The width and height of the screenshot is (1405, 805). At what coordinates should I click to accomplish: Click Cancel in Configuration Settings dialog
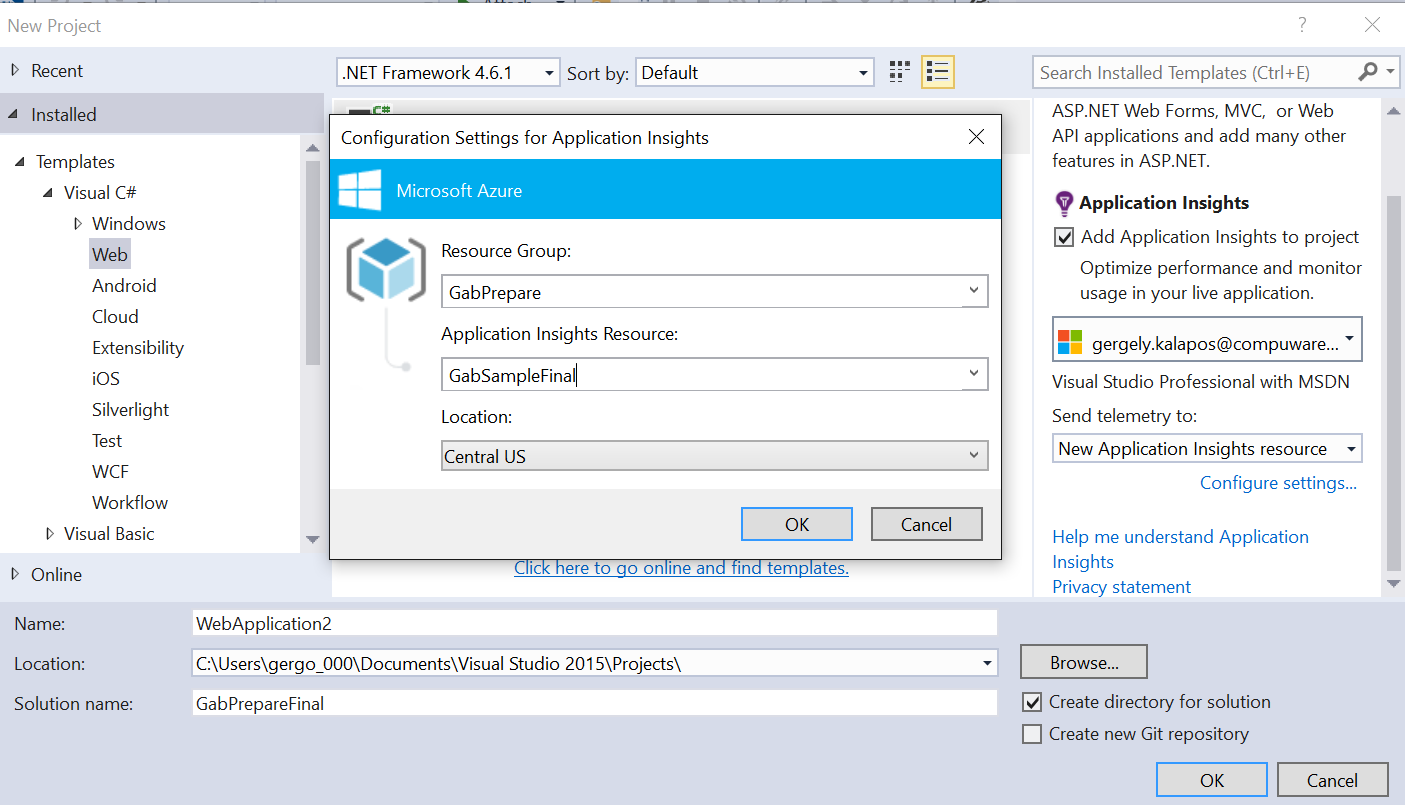pos(927,524)
